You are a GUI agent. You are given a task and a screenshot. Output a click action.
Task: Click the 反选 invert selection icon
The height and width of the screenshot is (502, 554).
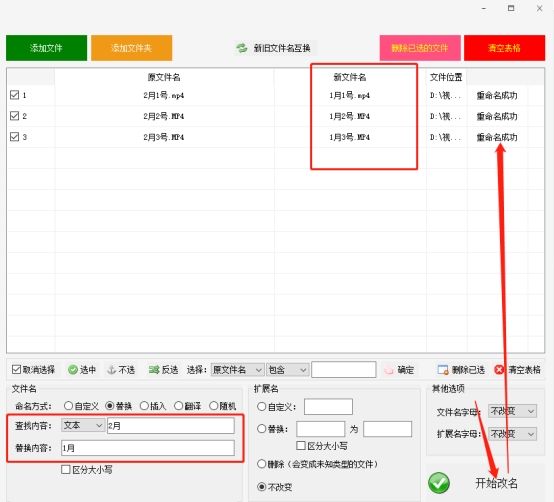tap(154, 370)
